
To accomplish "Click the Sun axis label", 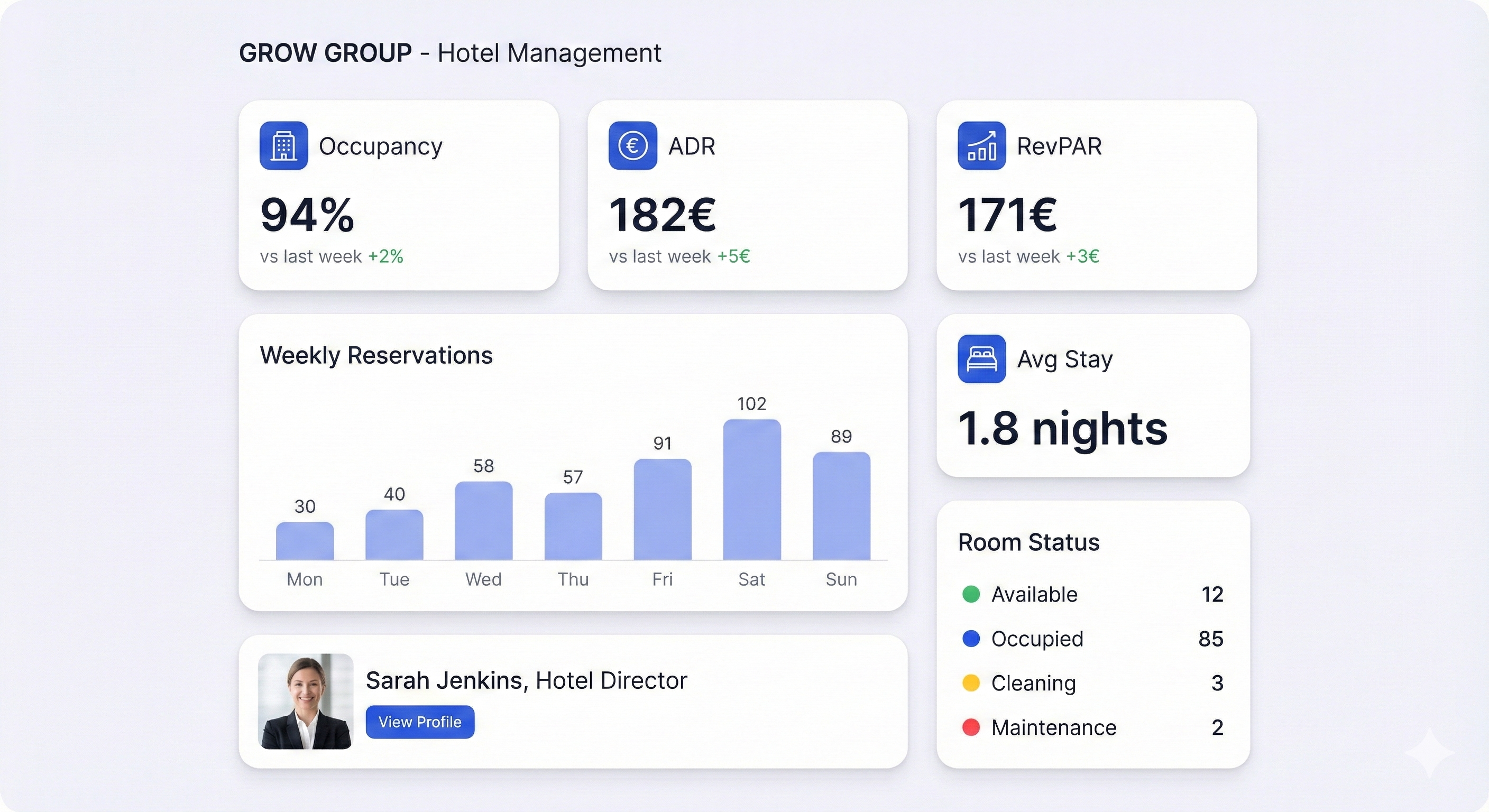I will 841,579.
